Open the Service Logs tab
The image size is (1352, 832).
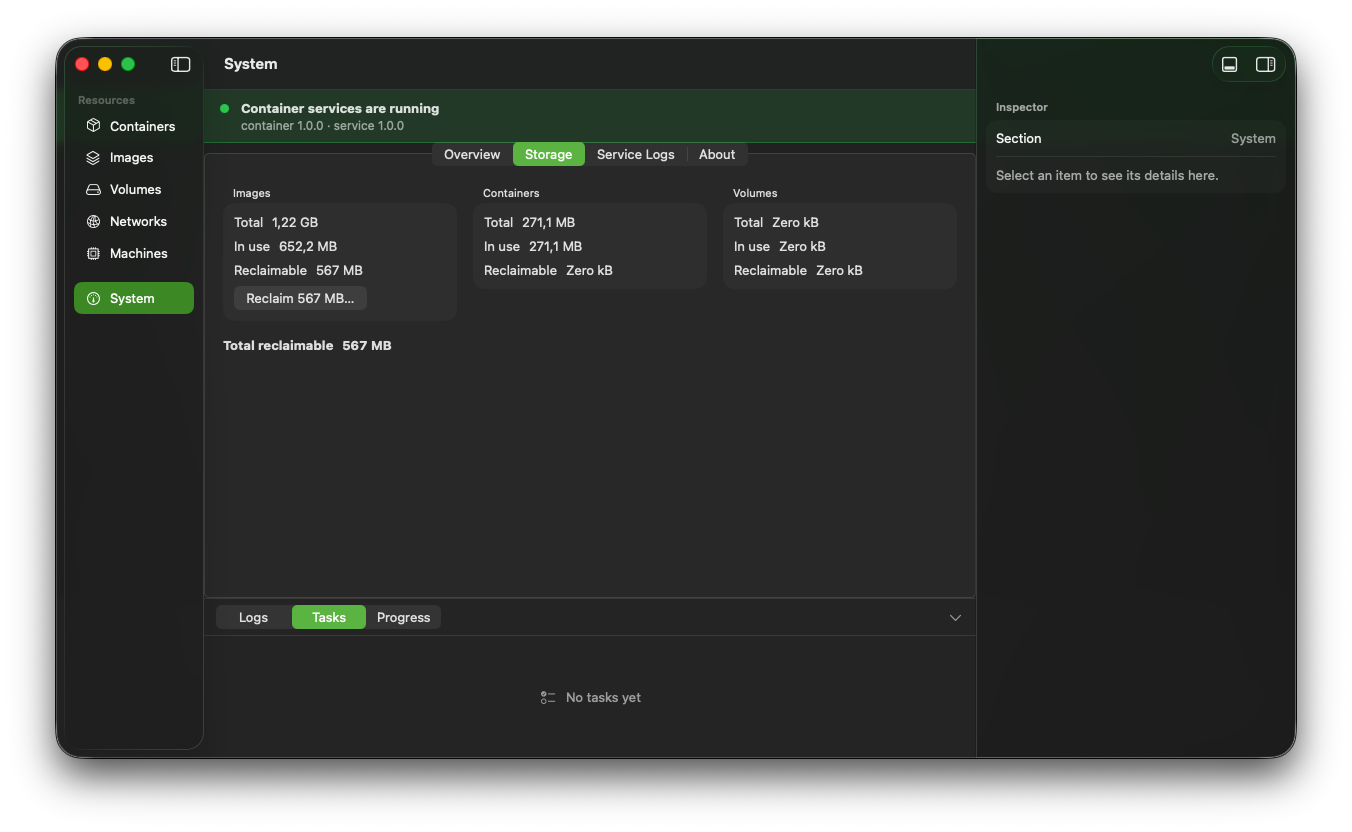pos(635,154)
